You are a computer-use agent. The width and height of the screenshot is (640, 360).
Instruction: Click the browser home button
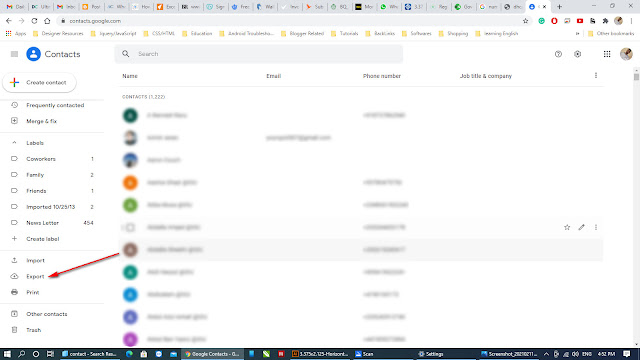[x=47, y=21]
